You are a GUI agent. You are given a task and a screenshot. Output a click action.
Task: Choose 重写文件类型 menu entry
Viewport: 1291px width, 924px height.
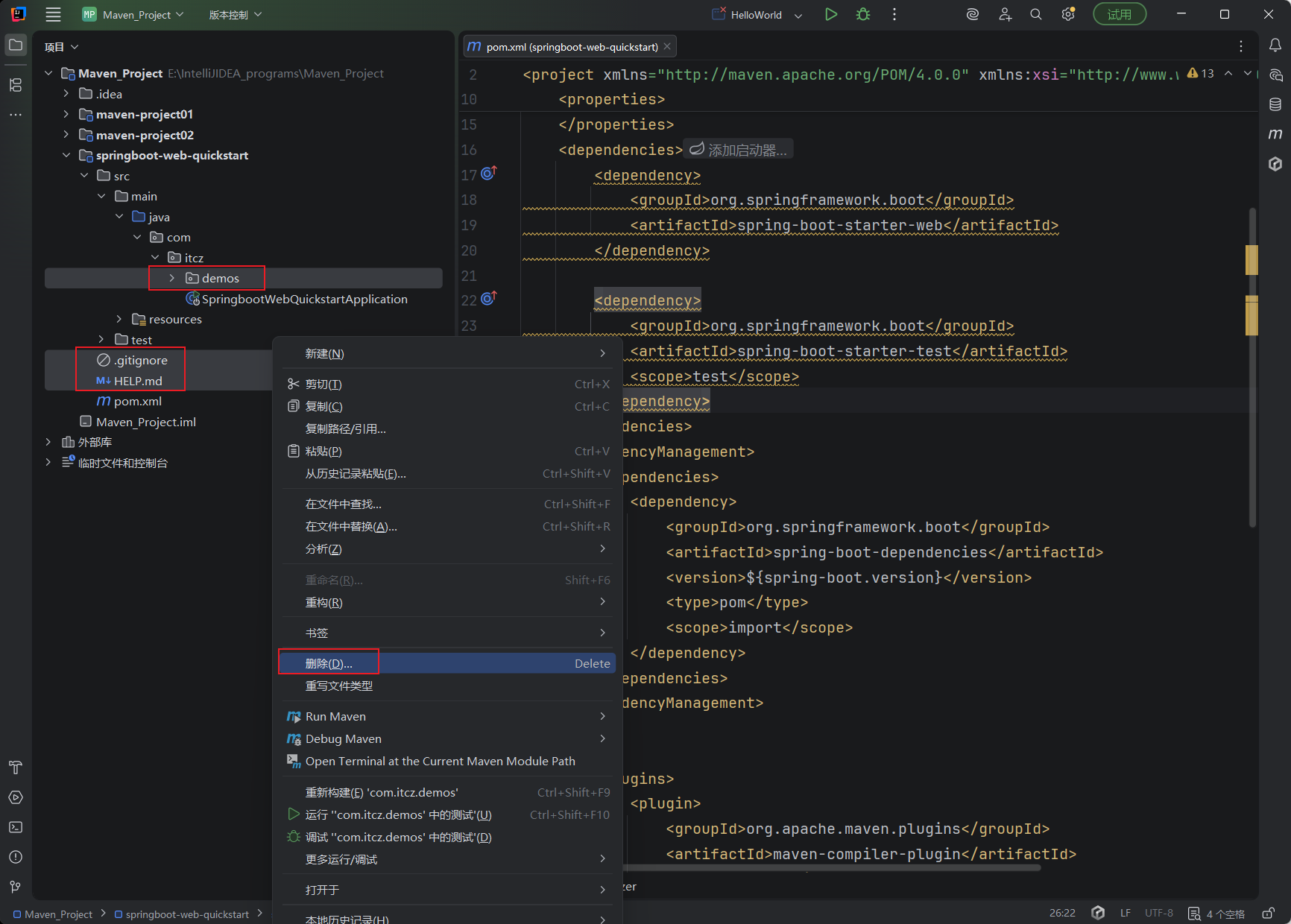[x=447, y=686]
